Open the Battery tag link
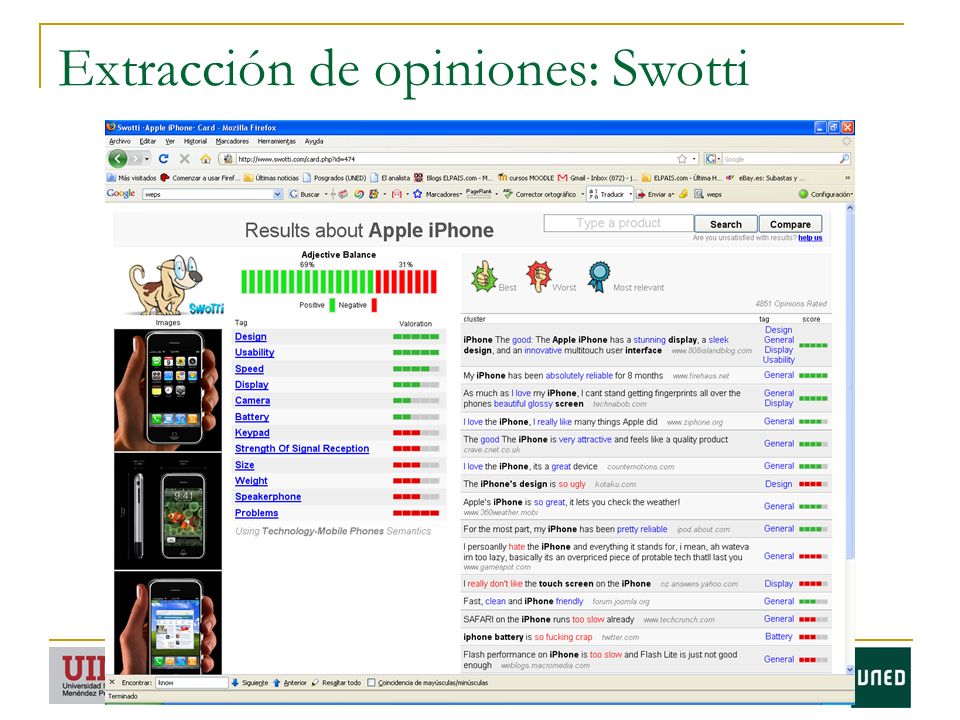This screenshot has width=960, height=720. point(252,417)
